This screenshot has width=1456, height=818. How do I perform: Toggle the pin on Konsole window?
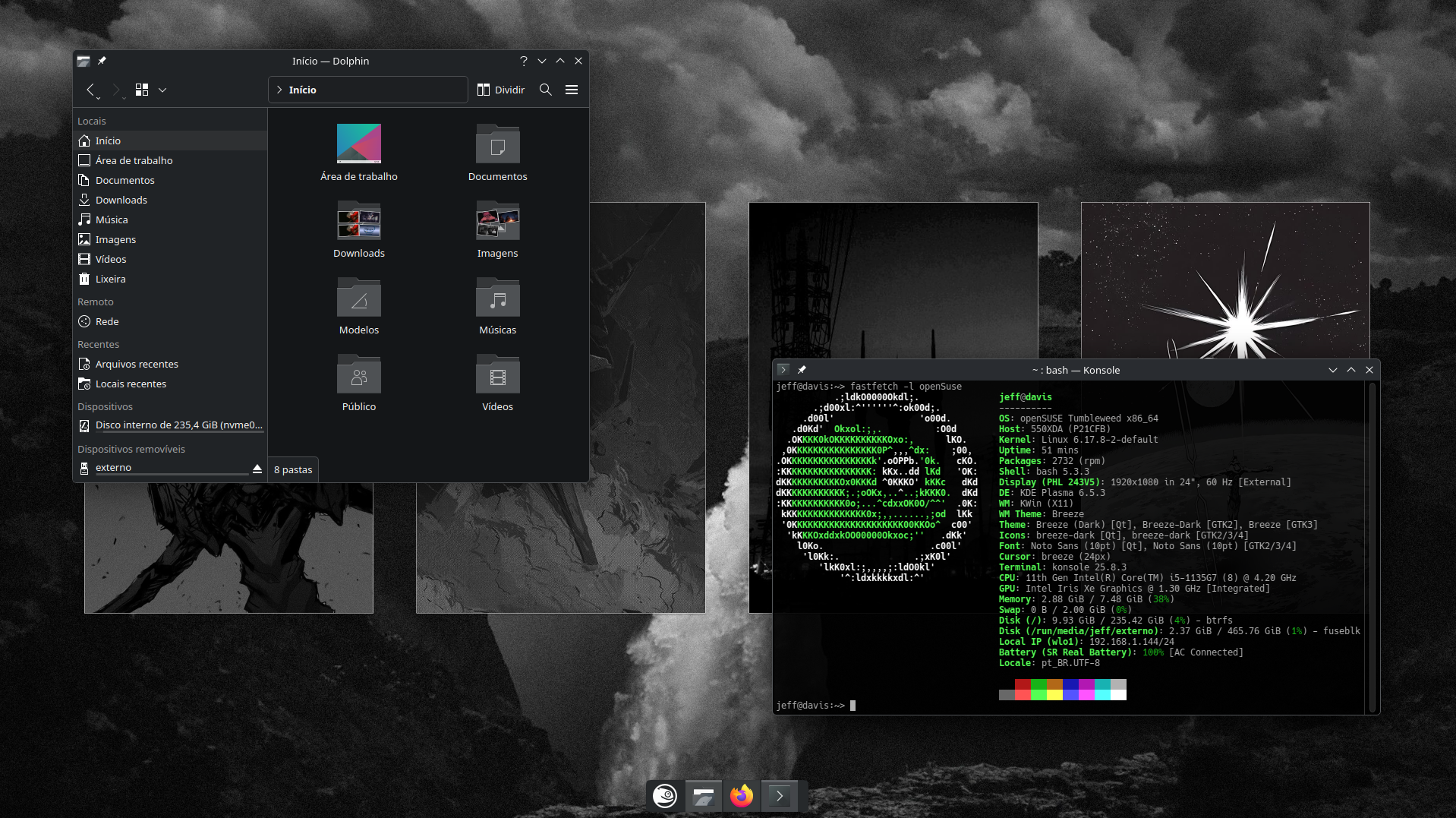(x=802, y=370)
